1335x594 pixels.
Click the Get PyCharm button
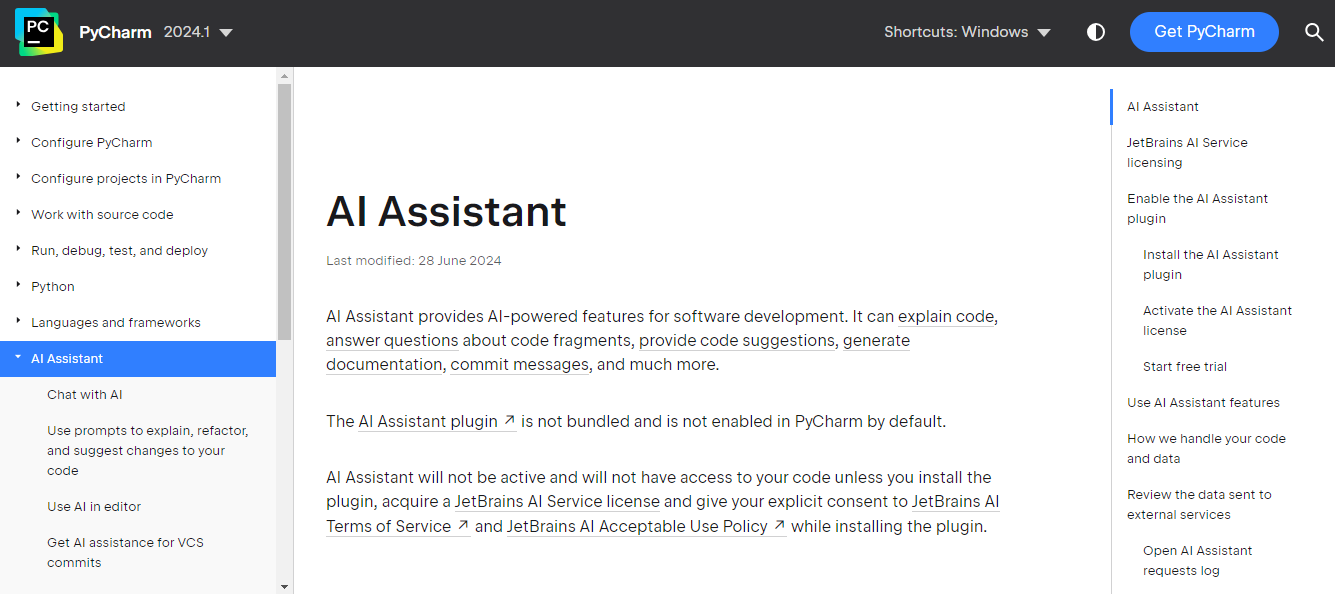pos(1204,32)
